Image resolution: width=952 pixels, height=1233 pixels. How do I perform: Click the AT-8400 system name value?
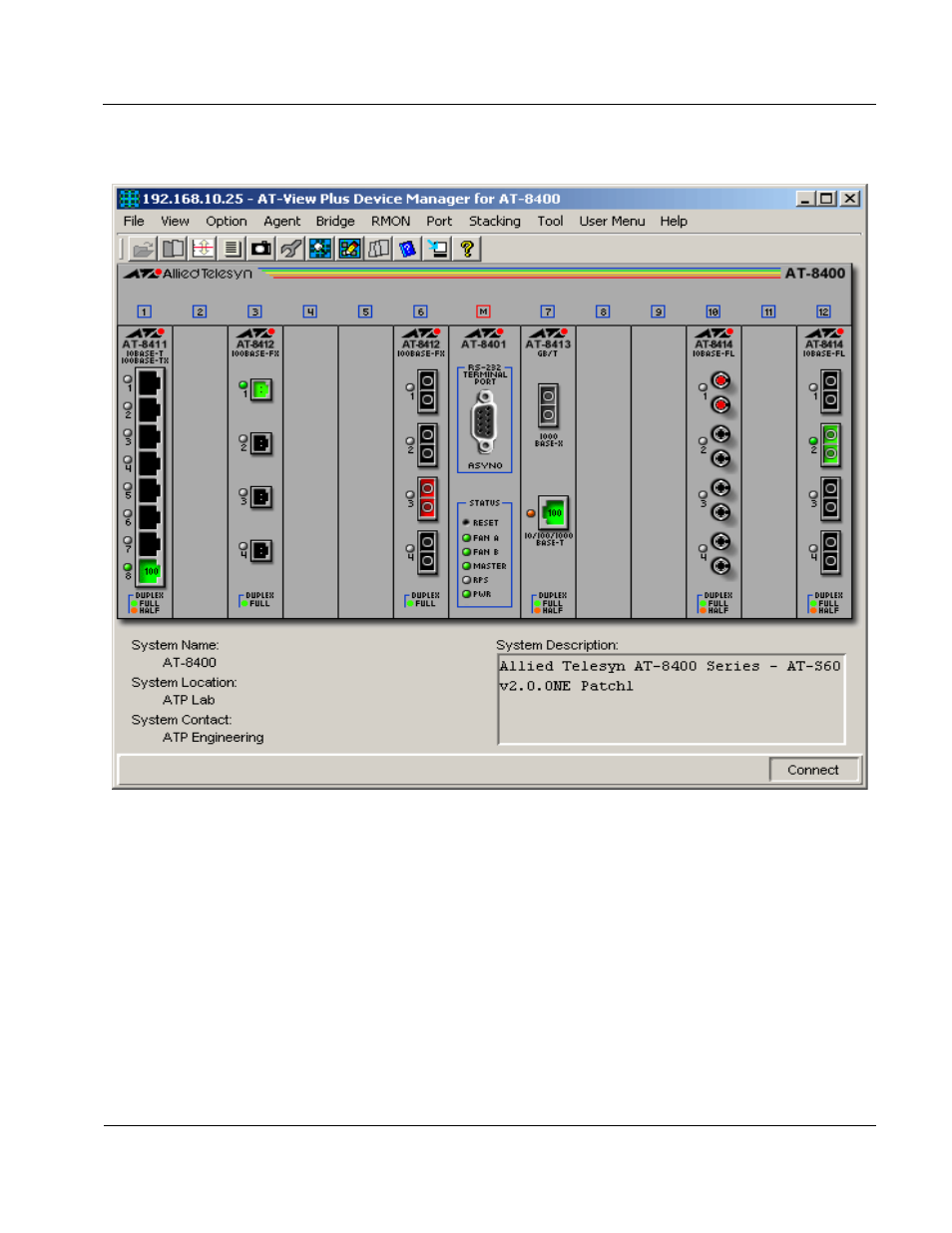pyautogui.click(x=190, y=663)
